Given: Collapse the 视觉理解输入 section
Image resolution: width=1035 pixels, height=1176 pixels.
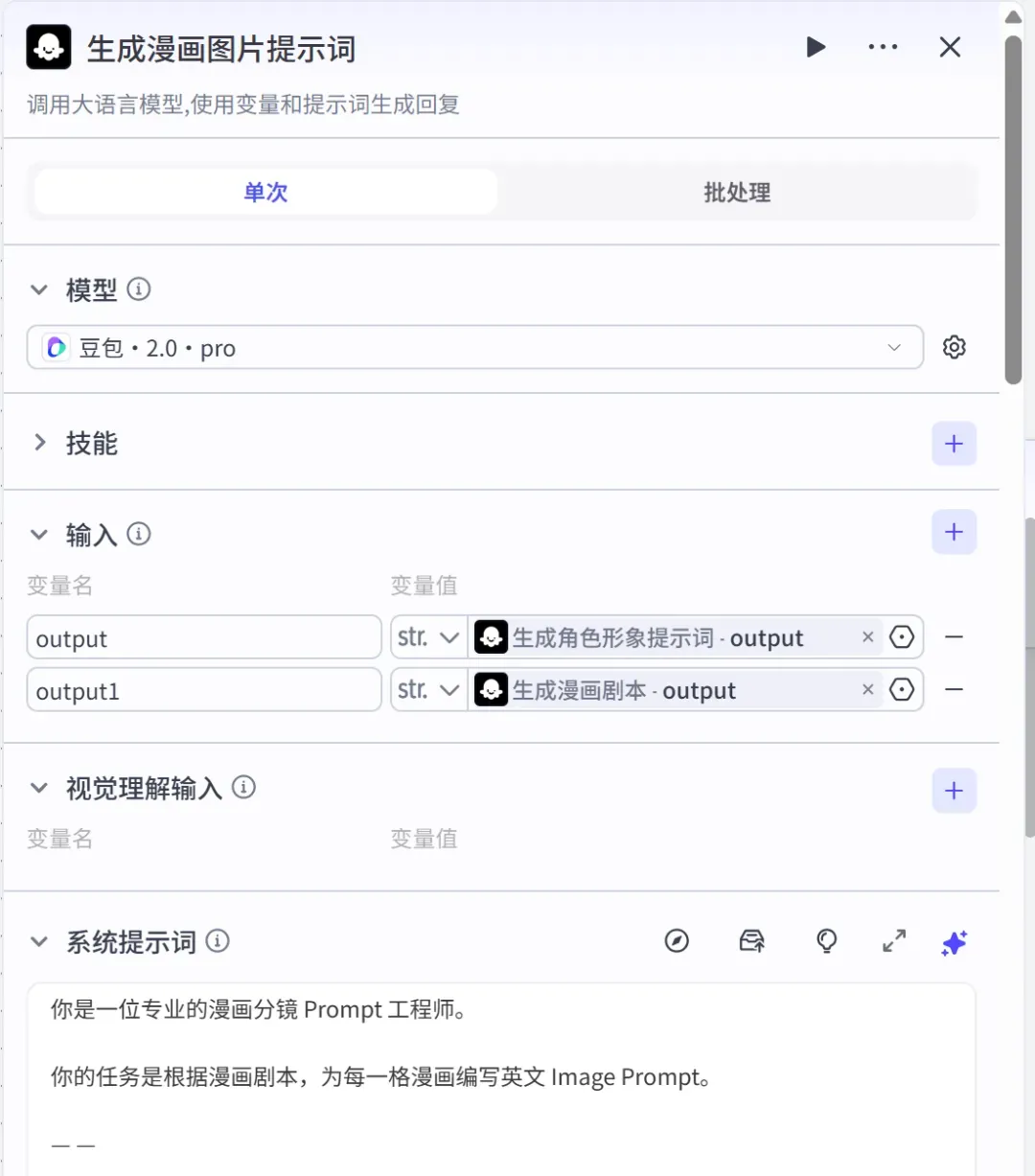Looking at the screenshot, I should [39, 788].
